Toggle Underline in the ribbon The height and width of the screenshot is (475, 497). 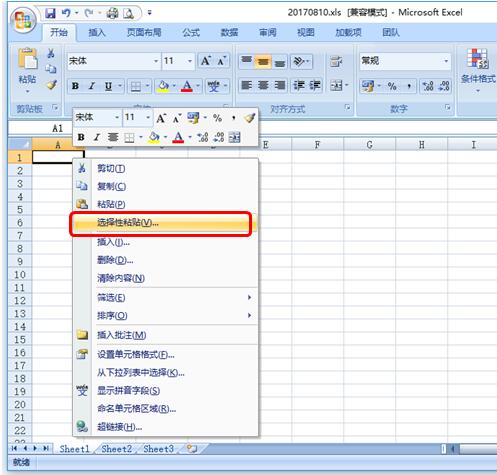108,86
